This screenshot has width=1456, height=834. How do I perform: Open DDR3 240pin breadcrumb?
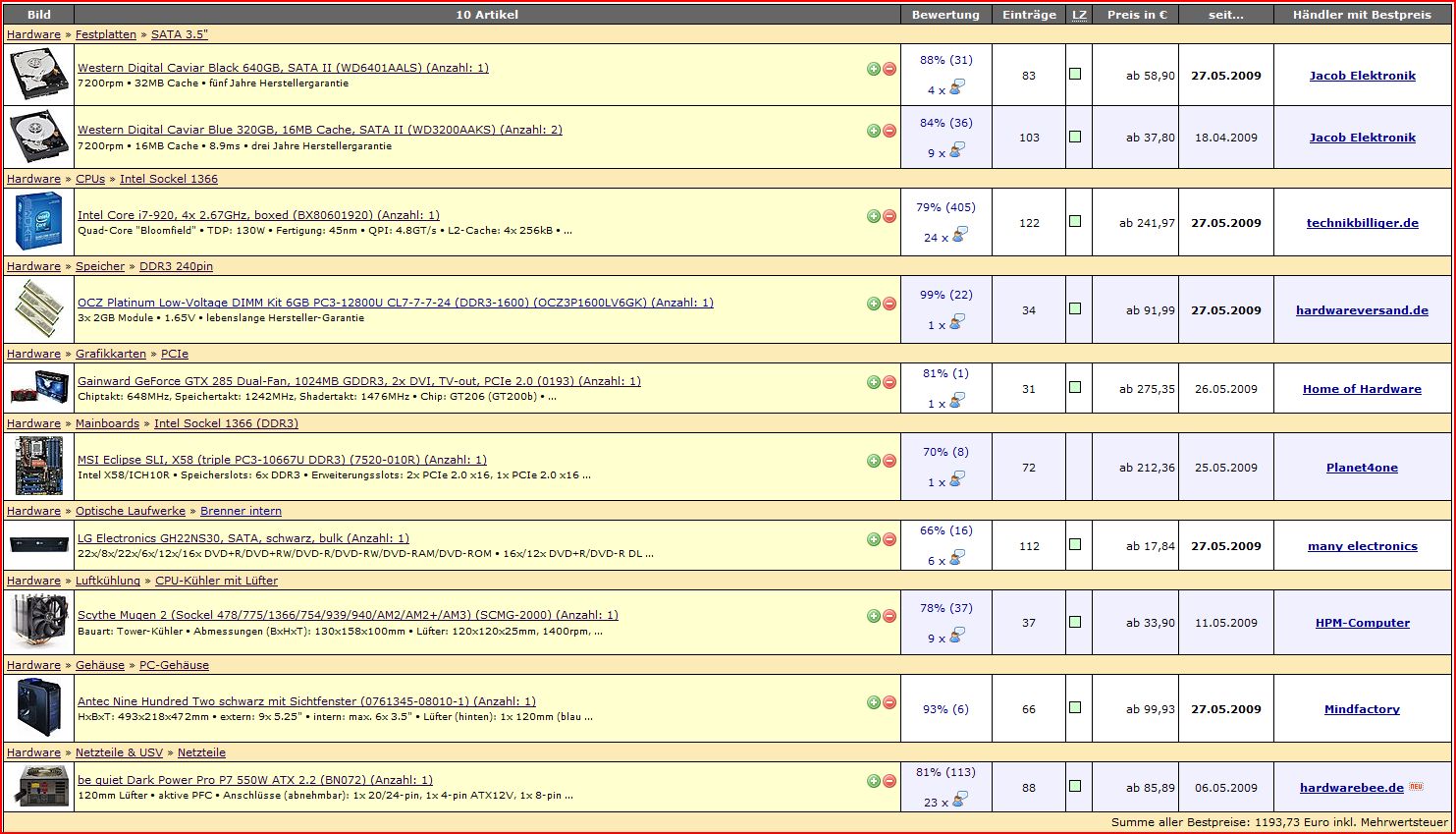coord(176,266)
